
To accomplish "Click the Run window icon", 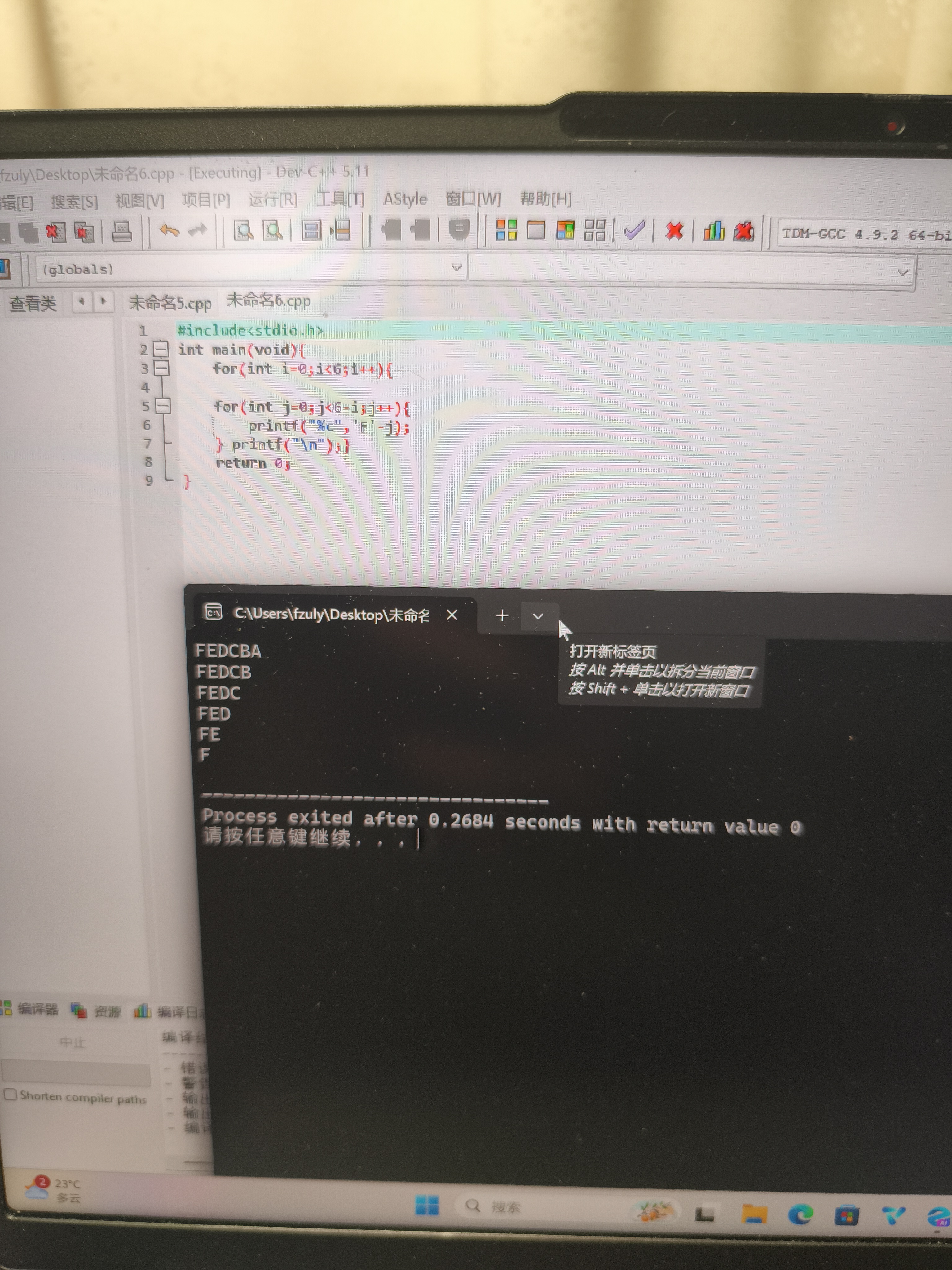I will [x=536, y=230].
